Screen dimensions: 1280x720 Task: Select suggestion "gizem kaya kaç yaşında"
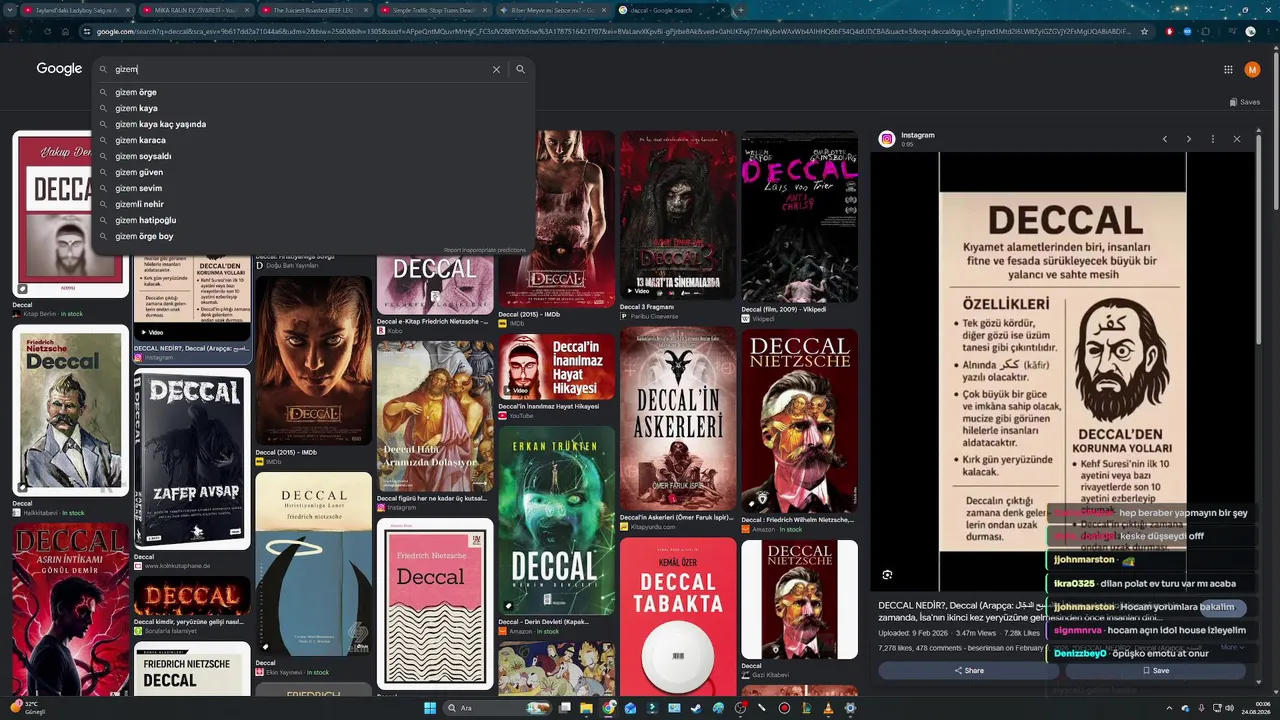pos(160,124)
